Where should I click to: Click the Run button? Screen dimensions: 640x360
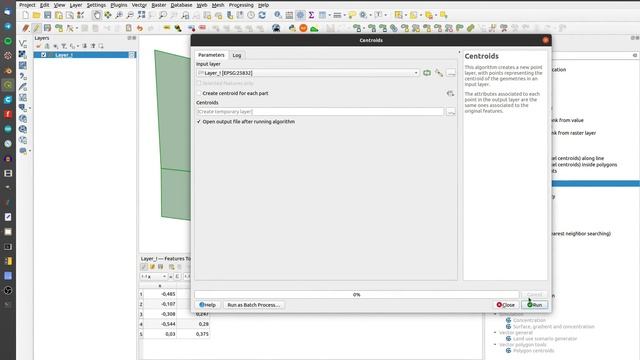pyautogui.click(x=534, y=305)
